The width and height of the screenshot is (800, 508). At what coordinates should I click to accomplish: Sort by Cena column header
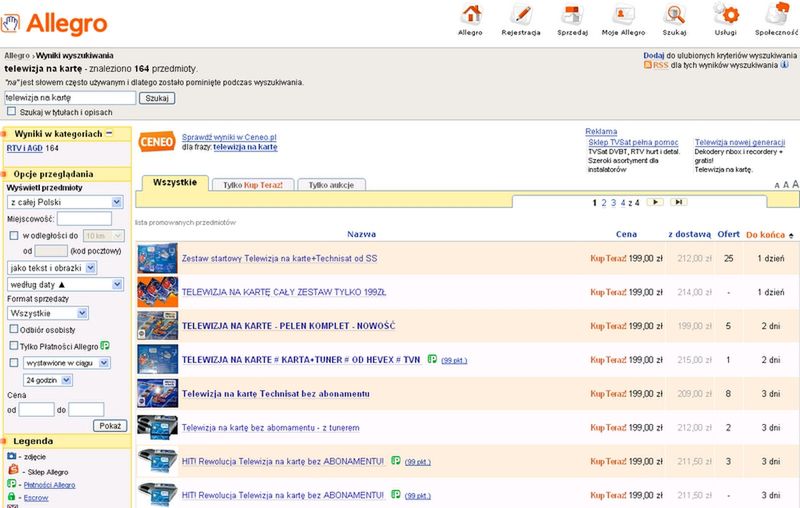[626, 234]
